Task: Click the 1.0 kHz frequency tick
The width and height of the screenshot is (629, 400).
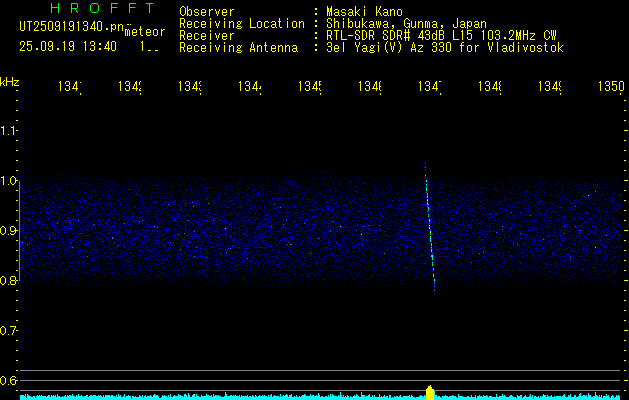Action: tap(9, 181)
